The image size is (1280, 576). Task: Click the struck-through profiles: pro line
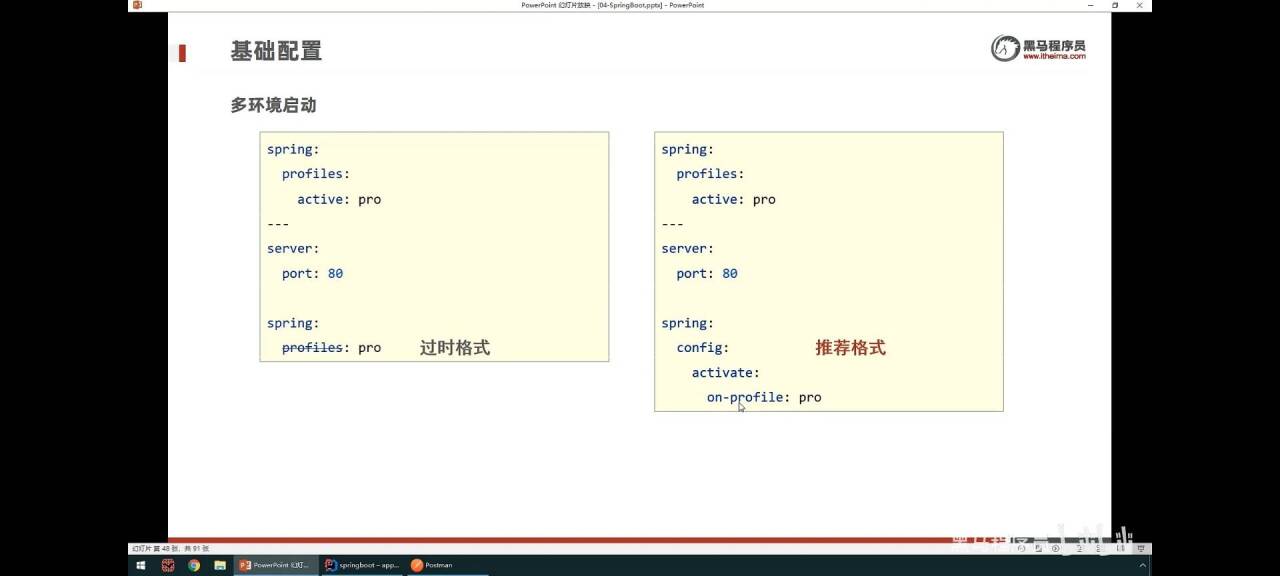331,348
